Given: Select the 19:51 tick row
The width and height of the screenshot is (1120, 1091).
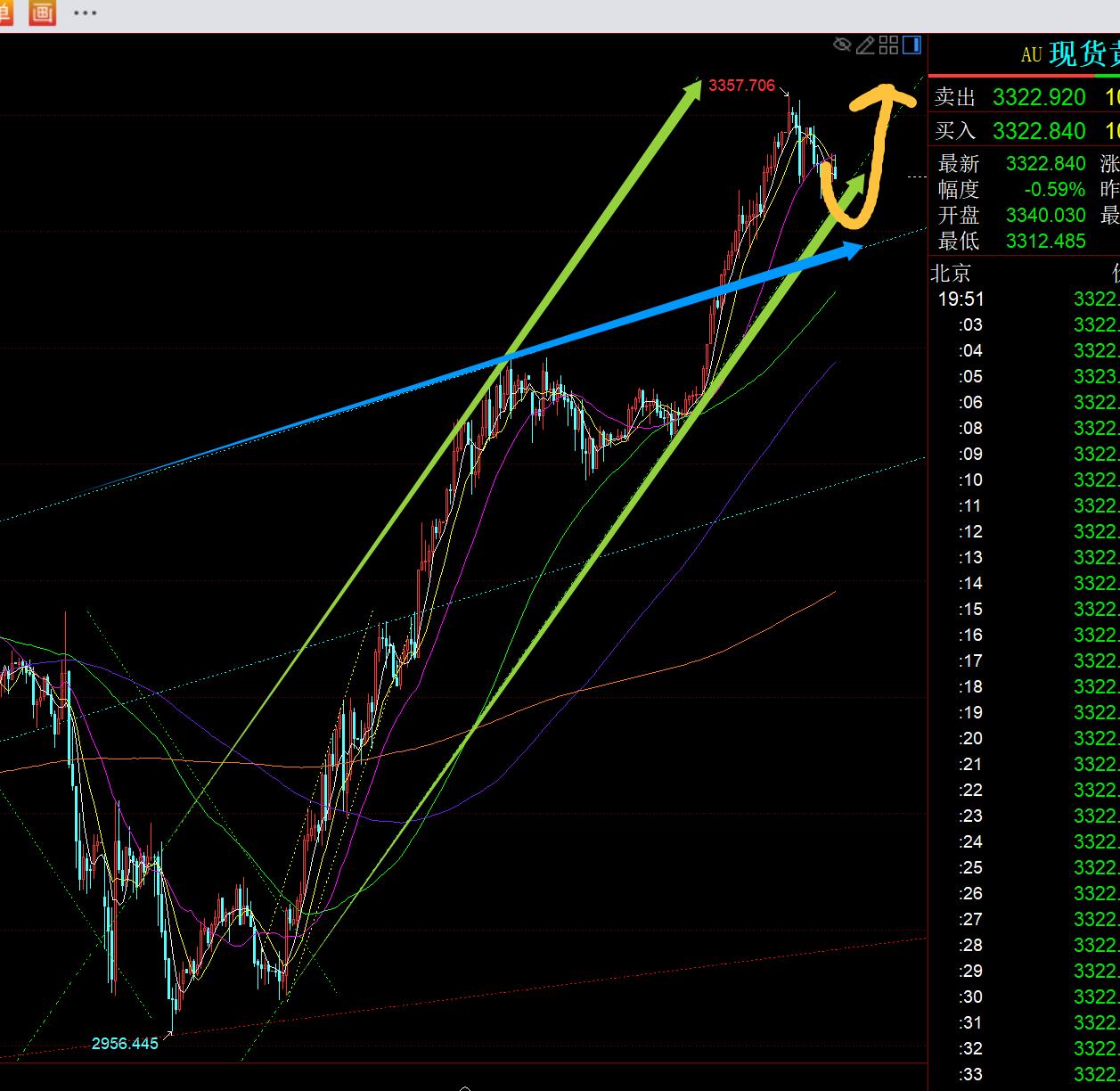Looking at the screenshot, I should coord(961,299).
